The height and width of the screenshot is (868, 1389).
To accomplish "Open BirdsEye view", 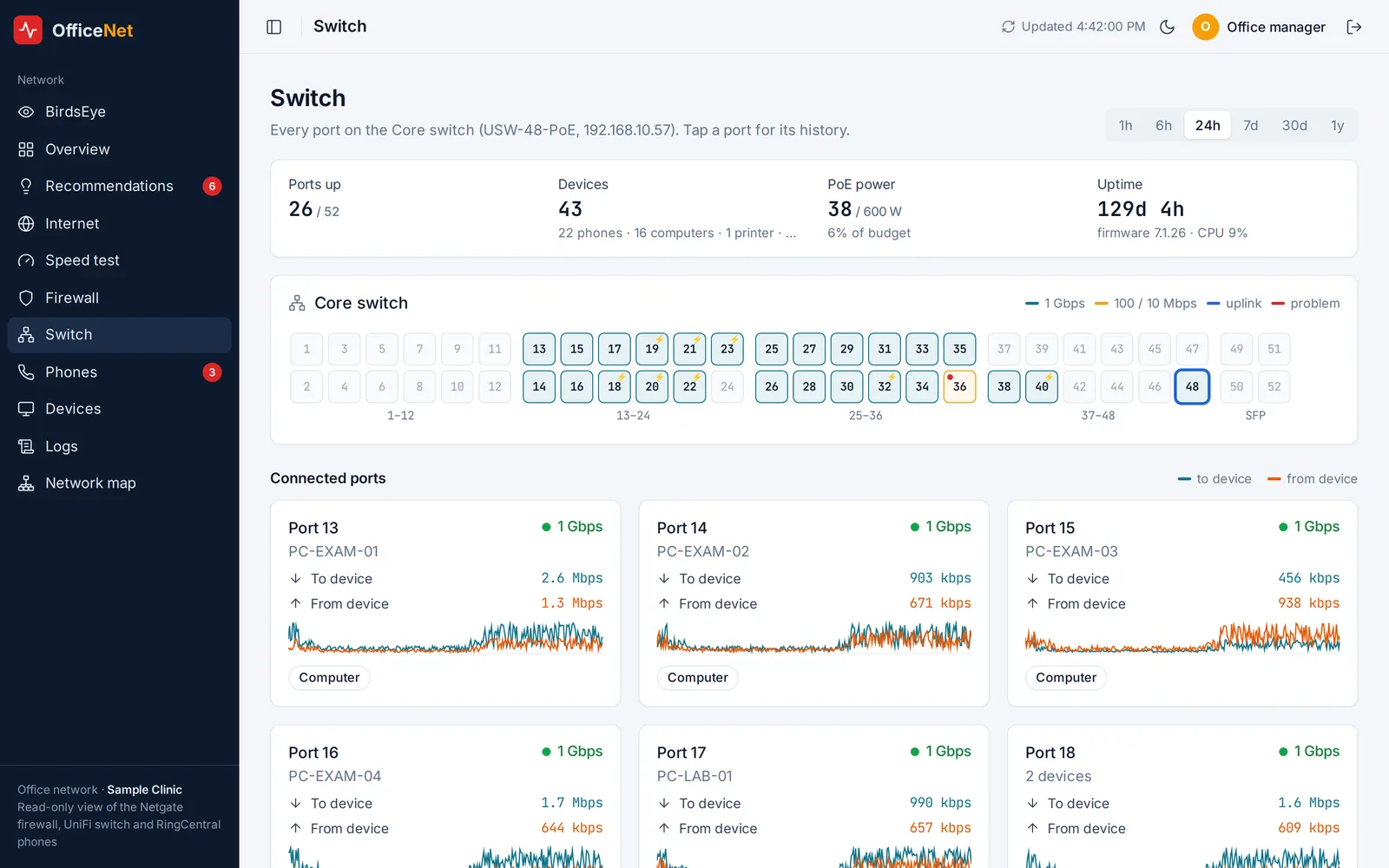I will (x=120, y=112).
